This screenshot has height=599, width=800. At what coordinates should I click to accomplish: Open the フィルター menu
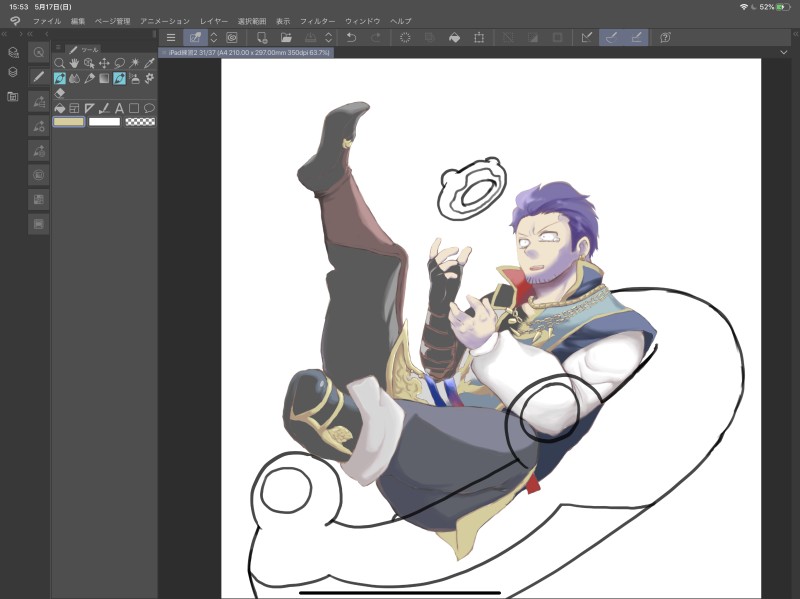click(x=317, y=21)
